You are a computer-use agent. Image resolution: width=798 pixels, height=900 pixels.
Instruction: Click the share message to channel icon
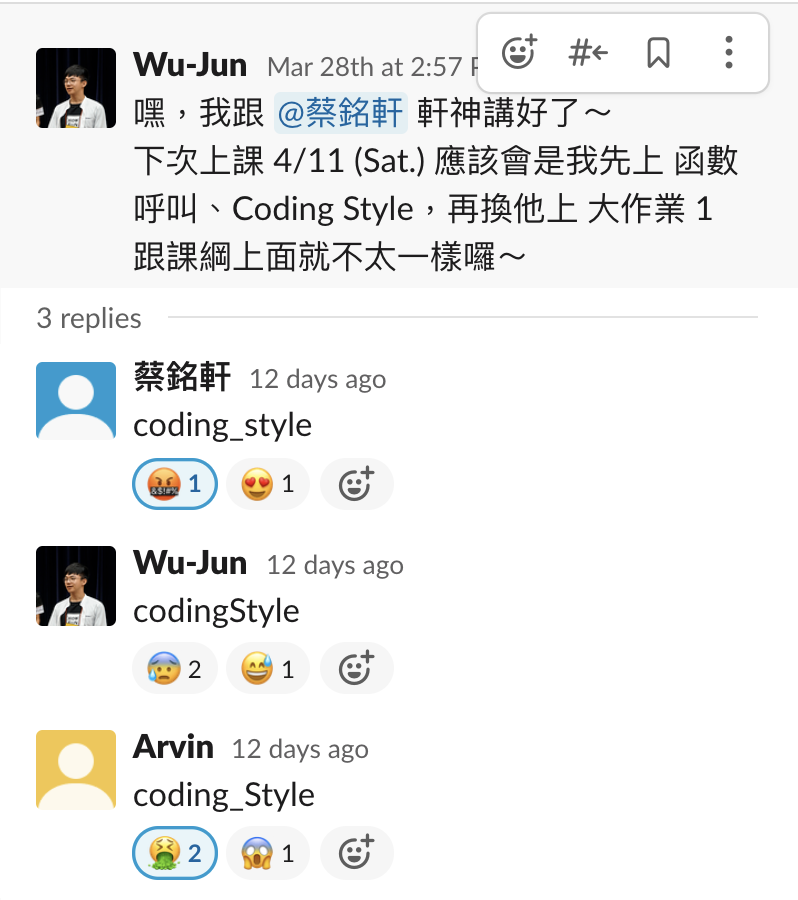(588, 52)
